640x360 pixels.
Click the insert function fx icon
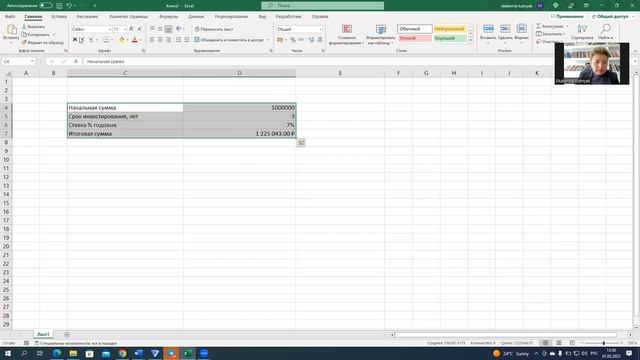76,61
